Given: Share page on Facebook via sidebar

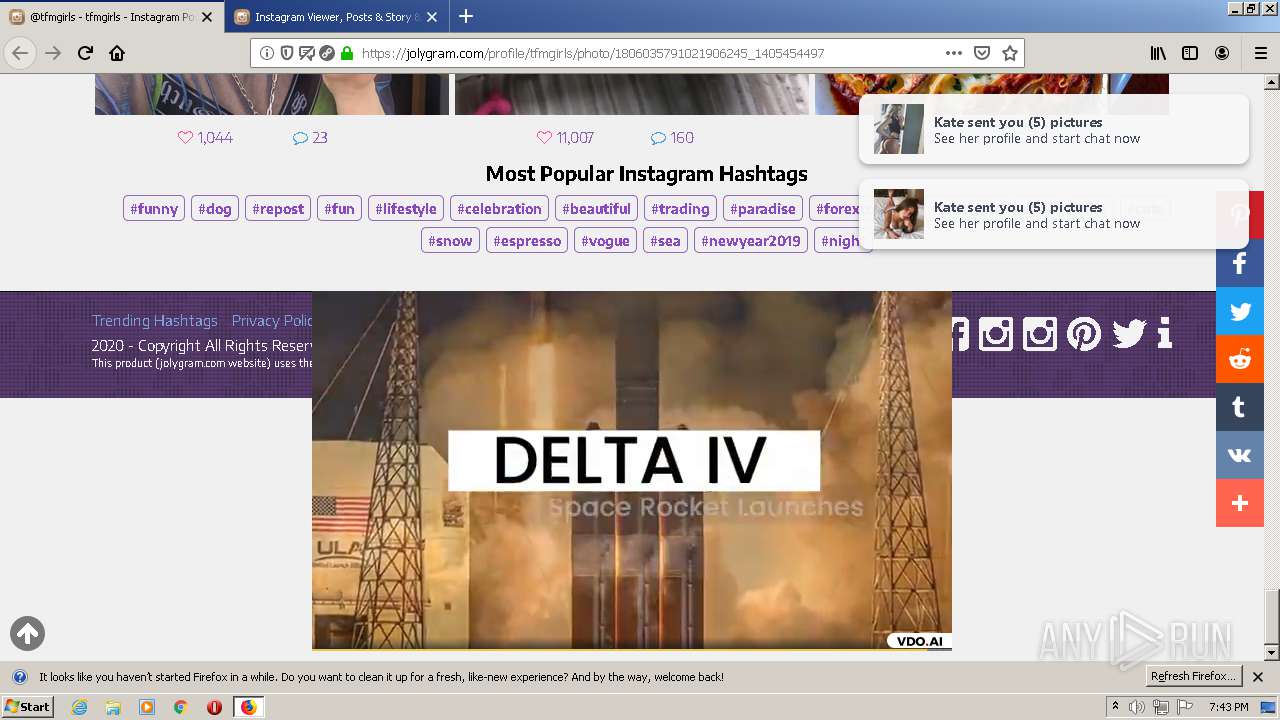Looking at the screenshot, I should tap(1240, 263).
